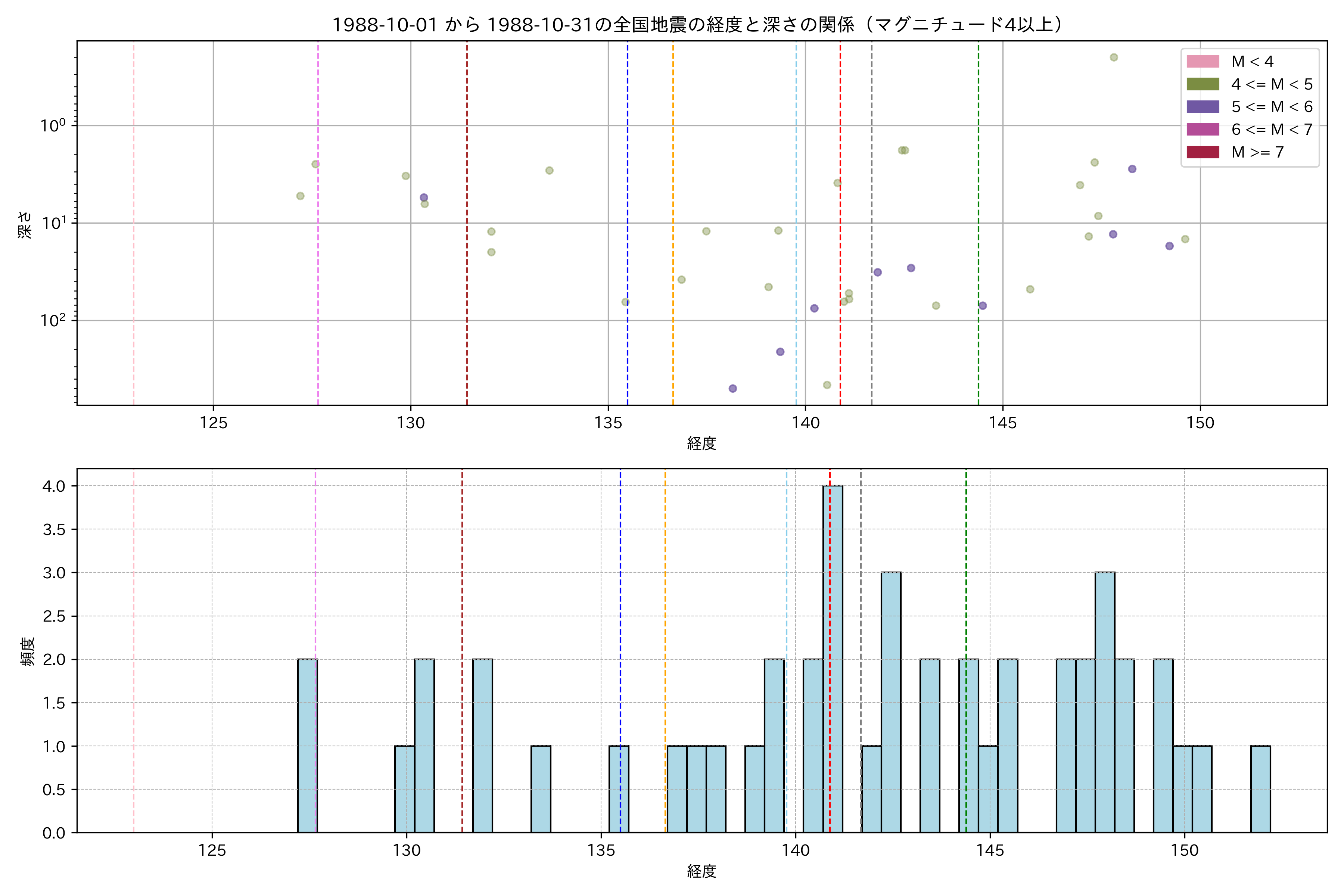Click the 経度 x-axis label under scatter plot
Viewport: 1344px width, 896px height.
701,444
